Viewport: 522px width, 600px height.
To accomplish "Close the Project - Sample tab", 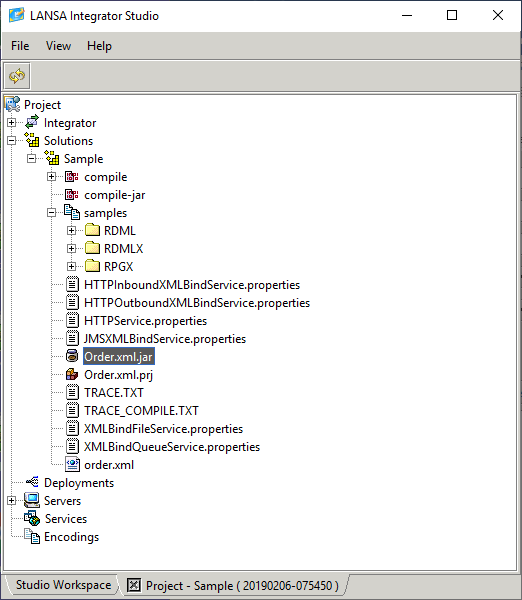I will [134, 585].
